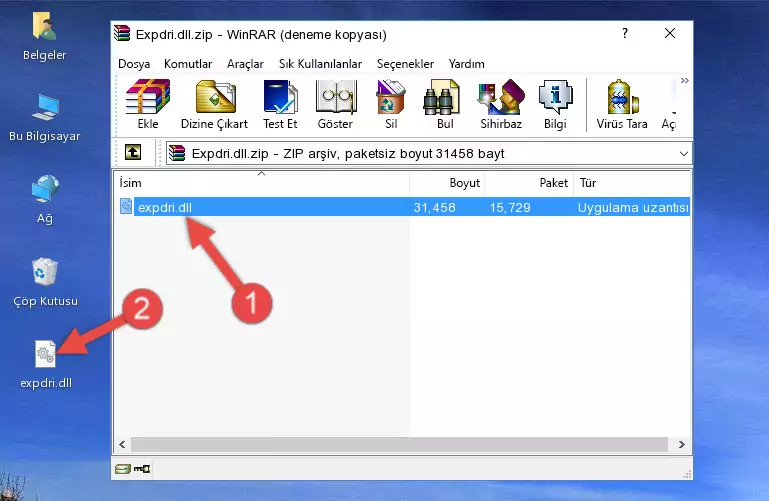
Task: Open the Göster viewer tool
Action: click(335, 104)
